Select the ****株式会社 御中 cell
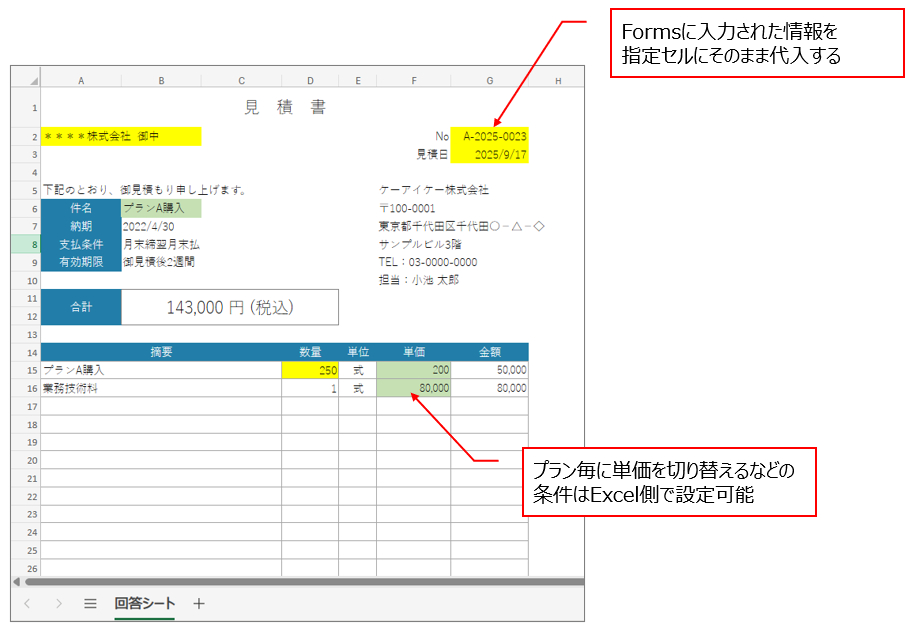912x632 pixels. coord(121,137)
